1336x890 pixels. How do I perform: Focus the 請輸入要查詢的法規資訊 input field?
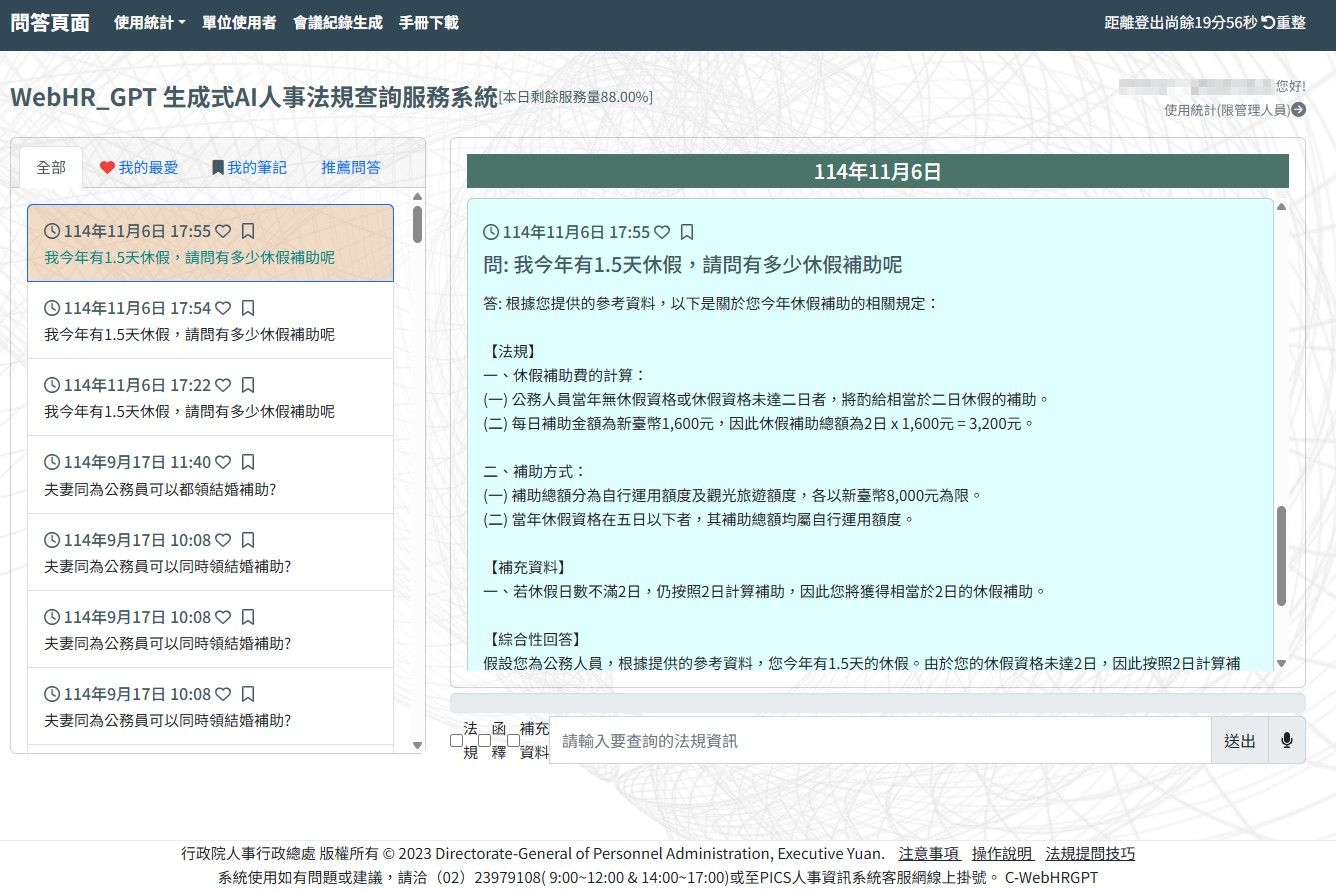[x=880, y=741]
